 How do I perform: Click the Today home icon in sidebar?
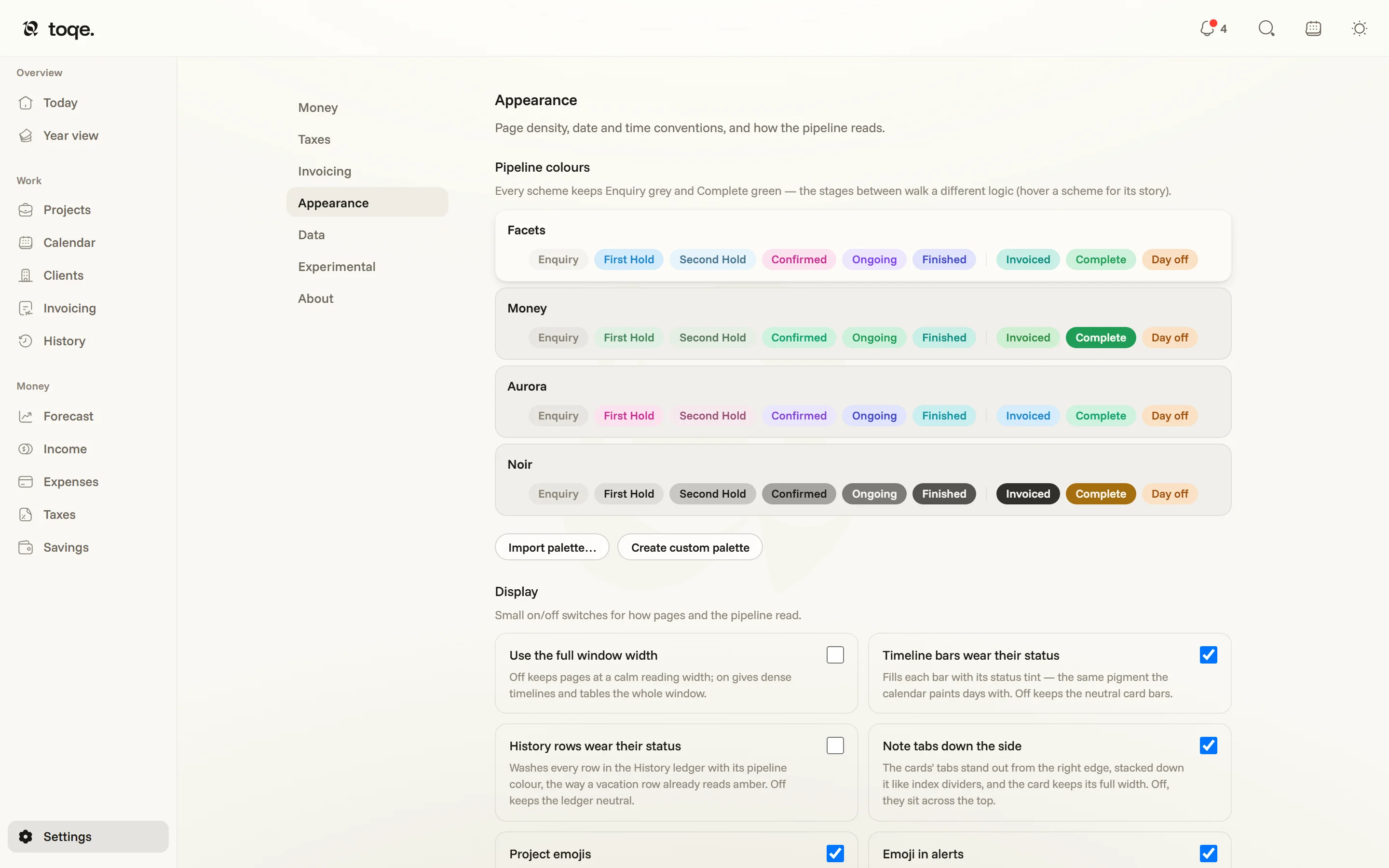pyautogui.click(x=25, y=103)
